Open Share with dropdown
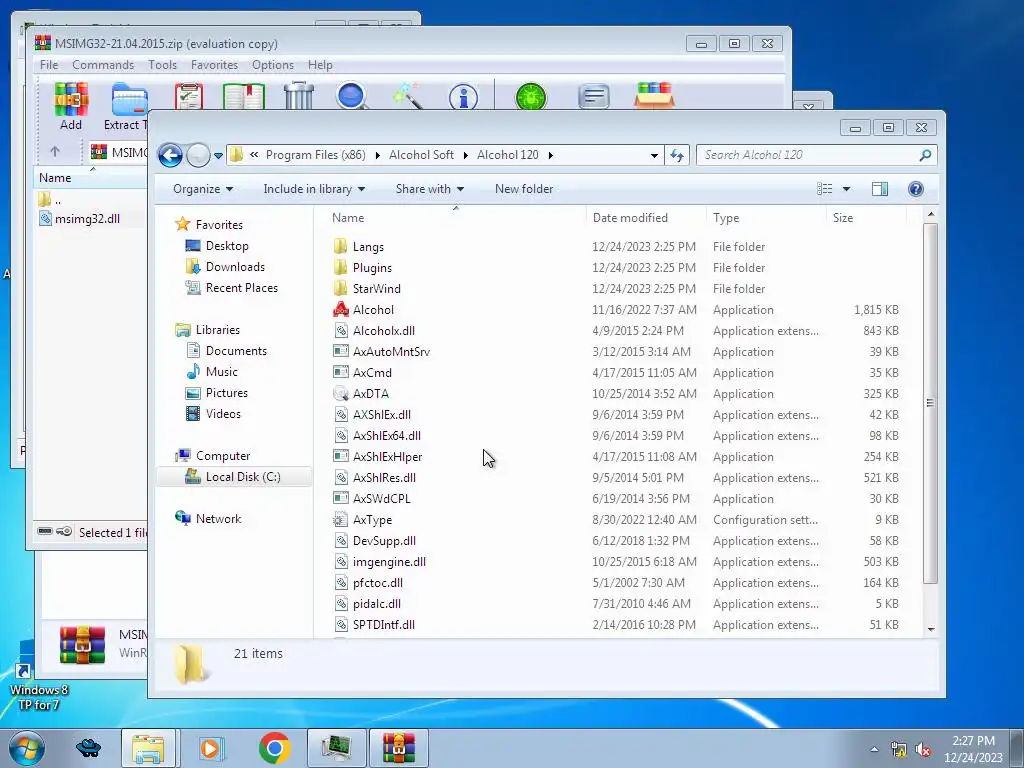Screen dimensions: 1024x768 [x=430, y=189]
